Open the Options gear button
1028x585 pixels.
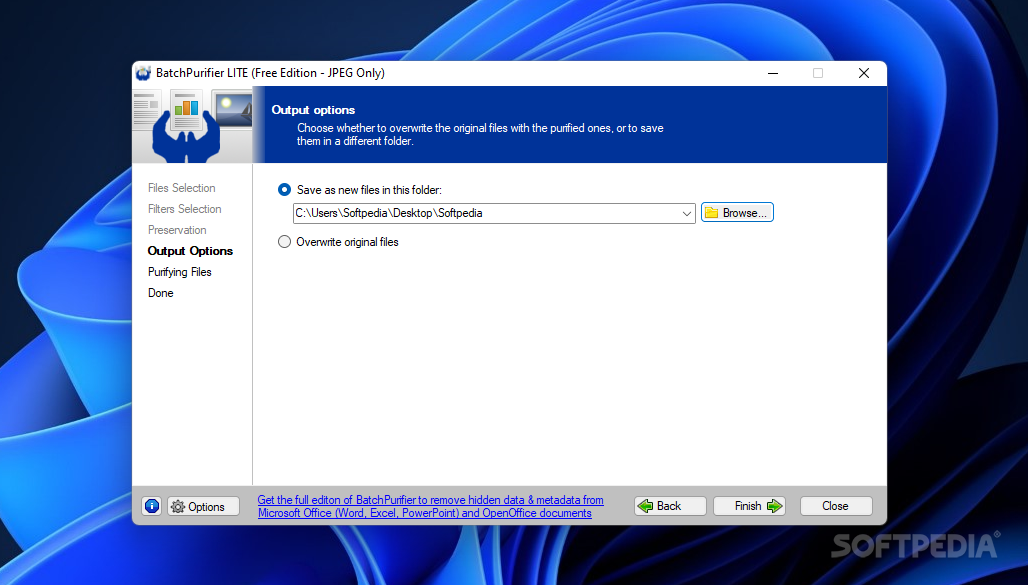[203, 506]
